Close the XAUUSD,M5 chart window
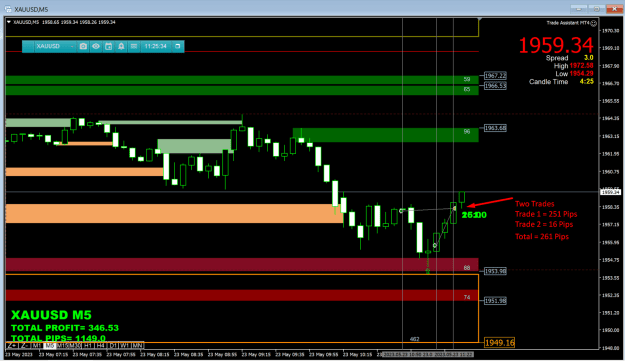 click(614, 9)
